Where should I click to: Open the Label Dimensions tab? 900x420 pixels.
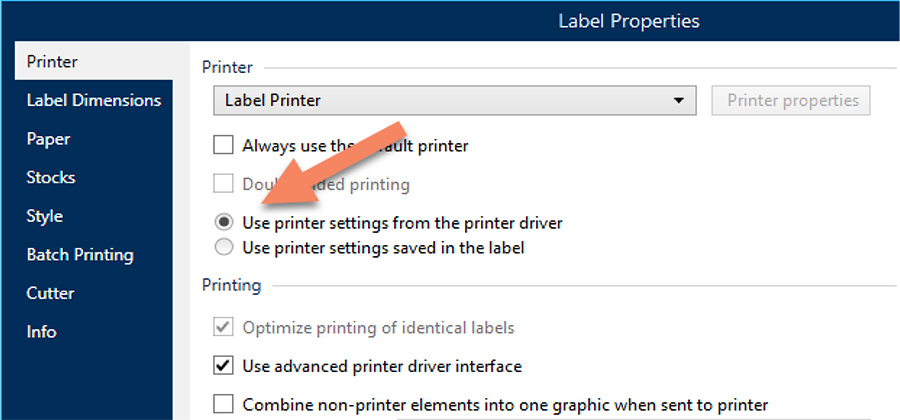pyautogui.click(x=94, y=100)
